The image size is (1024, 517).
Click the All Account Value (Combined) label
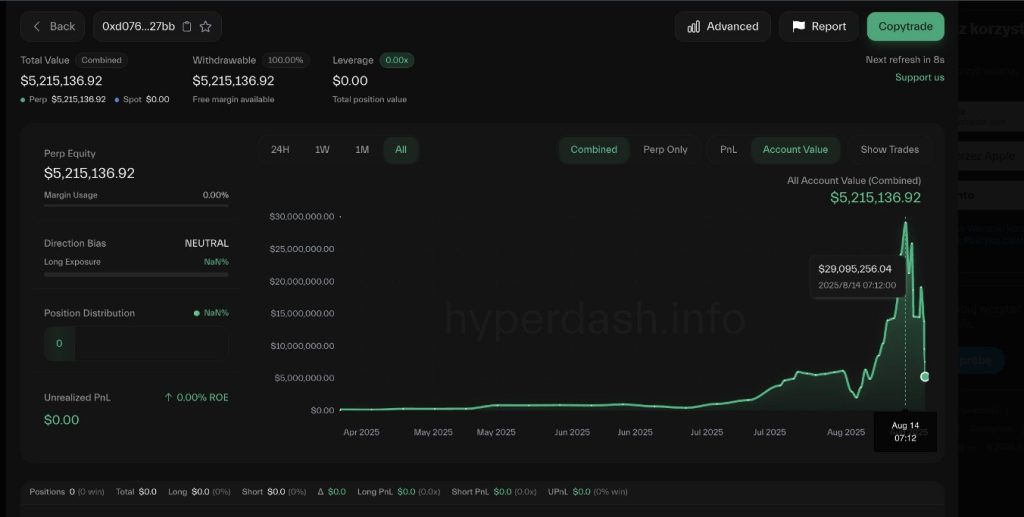click(854, 180)
